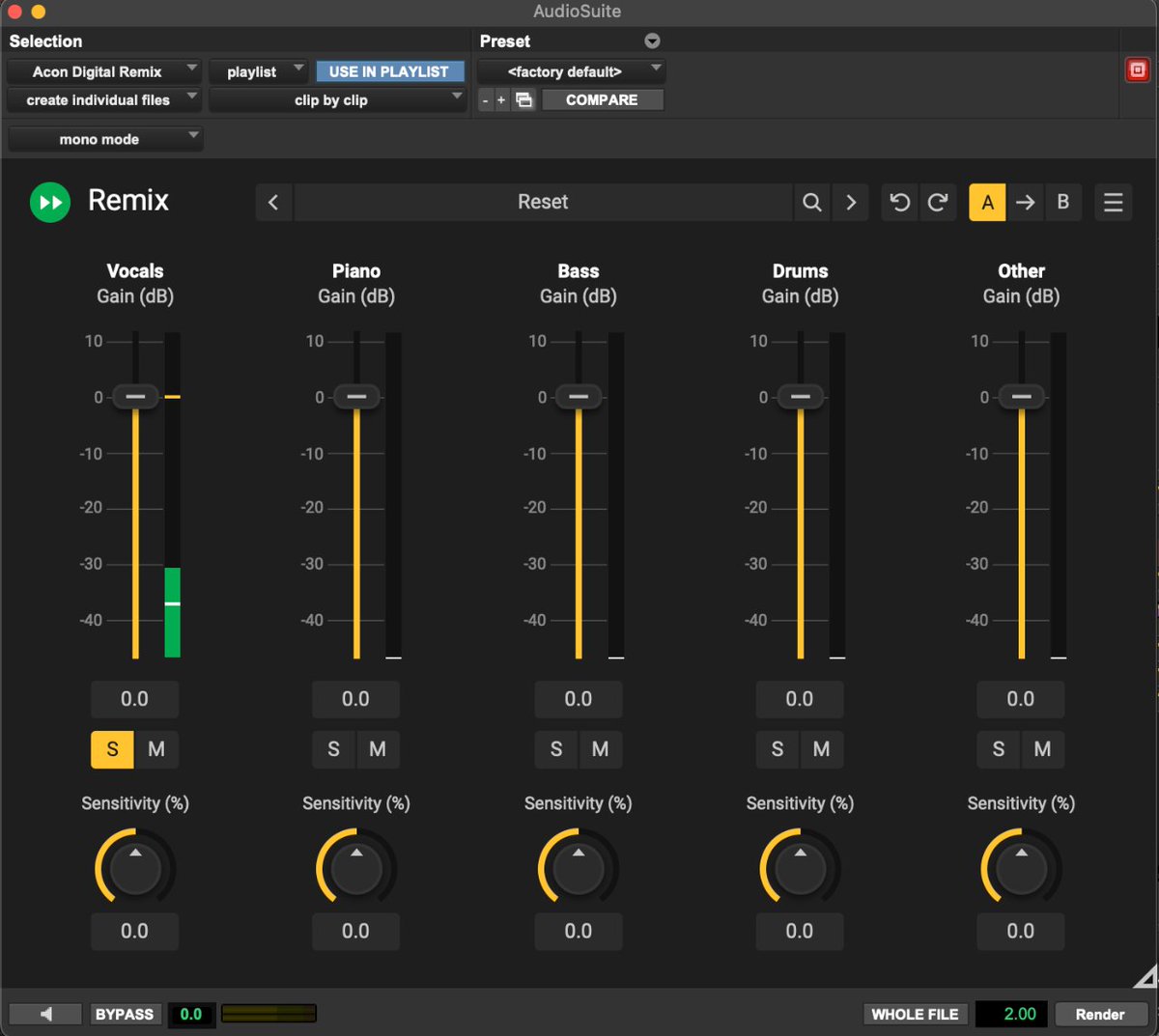Disable solo on the Vocals channel
The width and height of the screenshot is (1159, 1036).
tap(112, 749)
